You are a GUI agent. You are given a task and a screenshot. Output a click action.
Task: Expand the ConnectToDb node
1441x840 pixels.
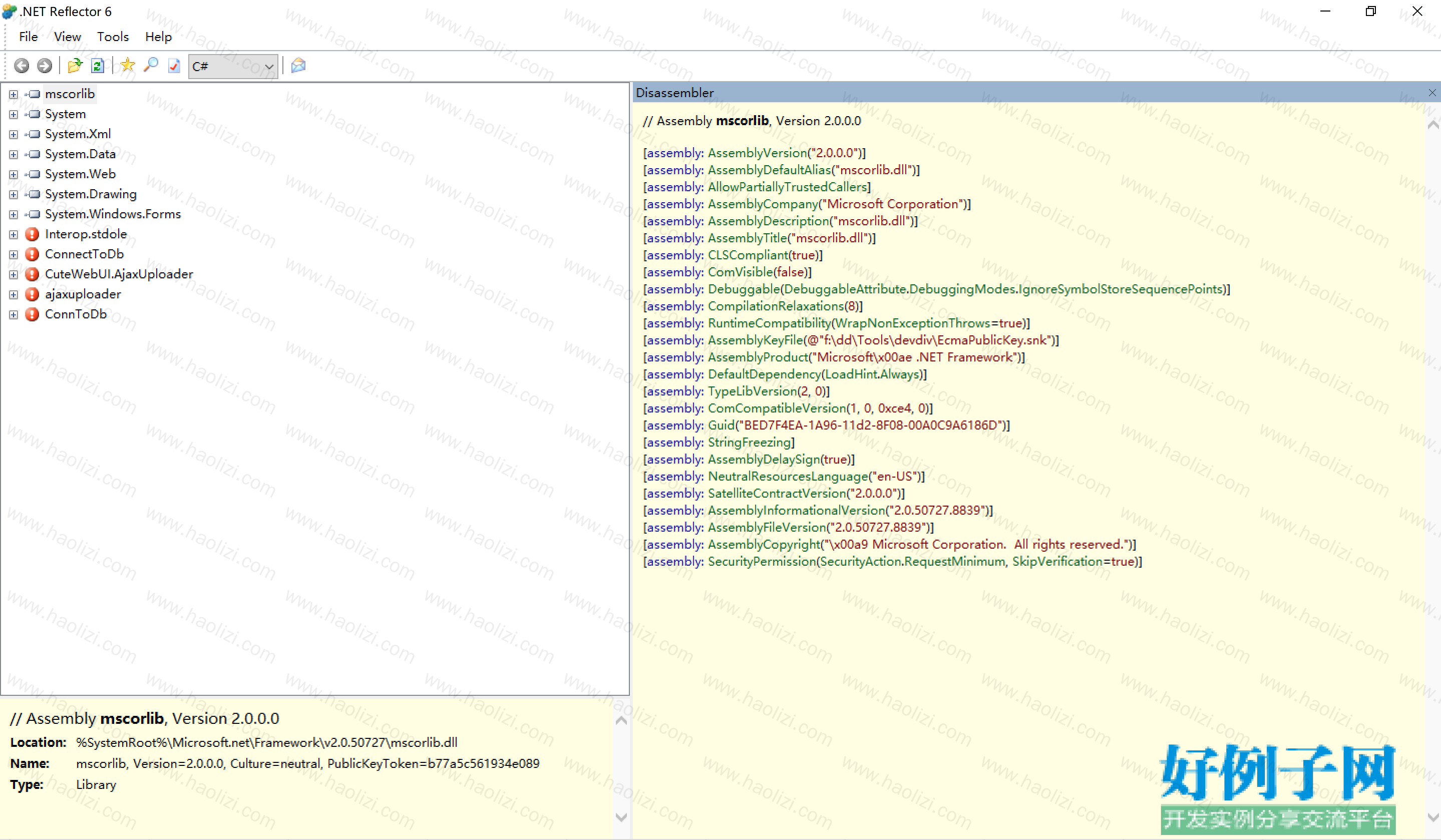point(13,254)
